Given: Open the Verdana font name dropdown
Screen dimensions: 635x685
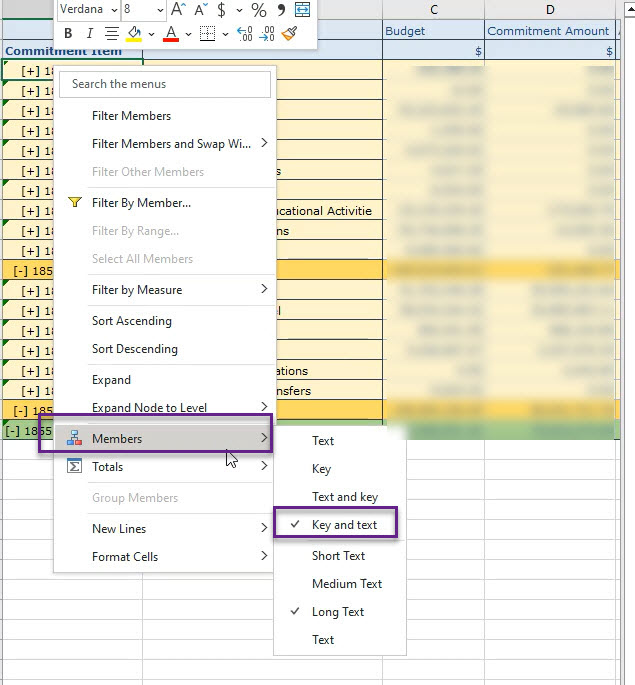Looking at the screenshot, I should click(x=114, y=10).
